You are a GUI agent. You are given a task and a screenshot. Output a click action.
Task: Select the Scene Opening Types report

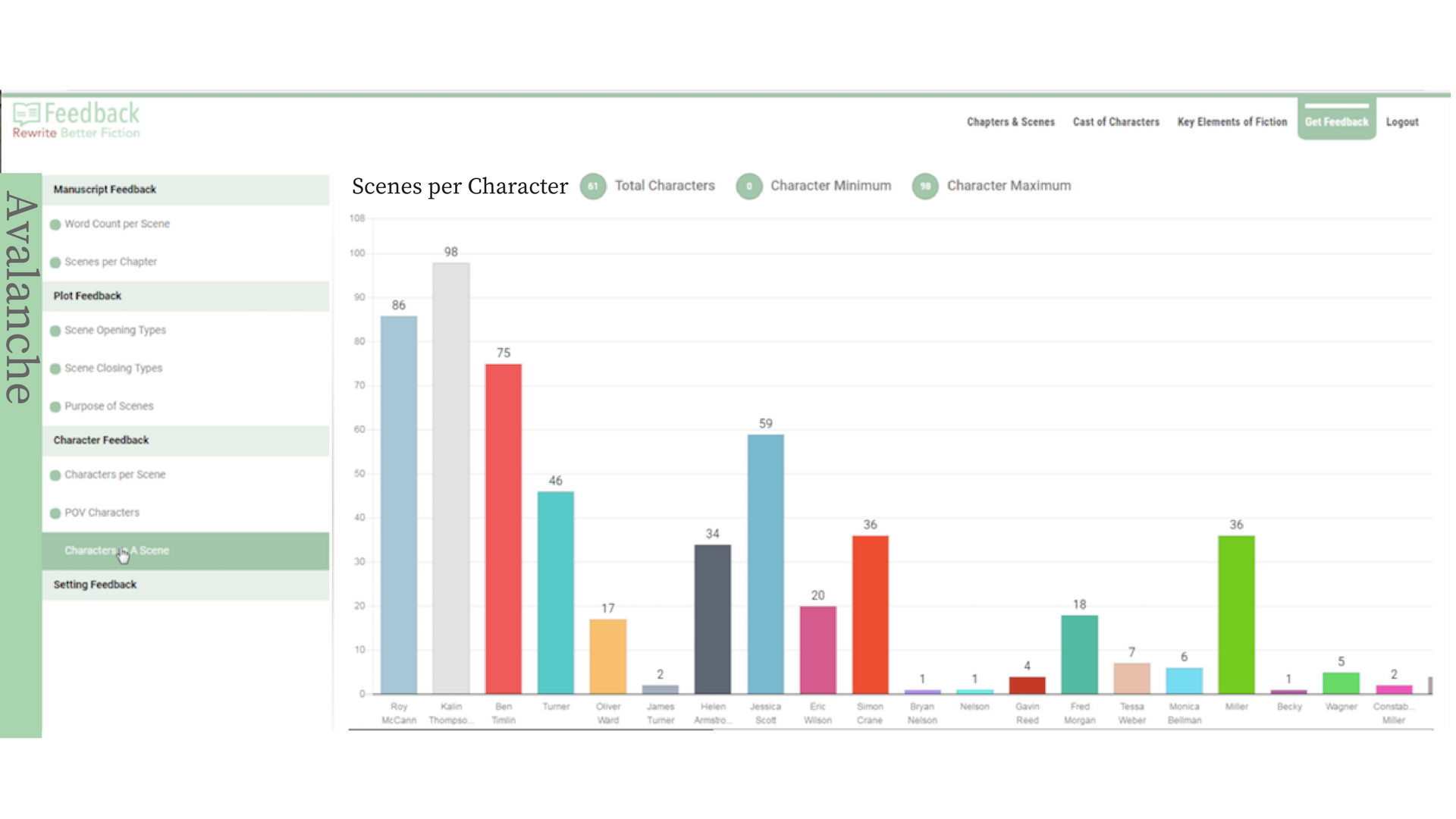click(x=115, y=330)
